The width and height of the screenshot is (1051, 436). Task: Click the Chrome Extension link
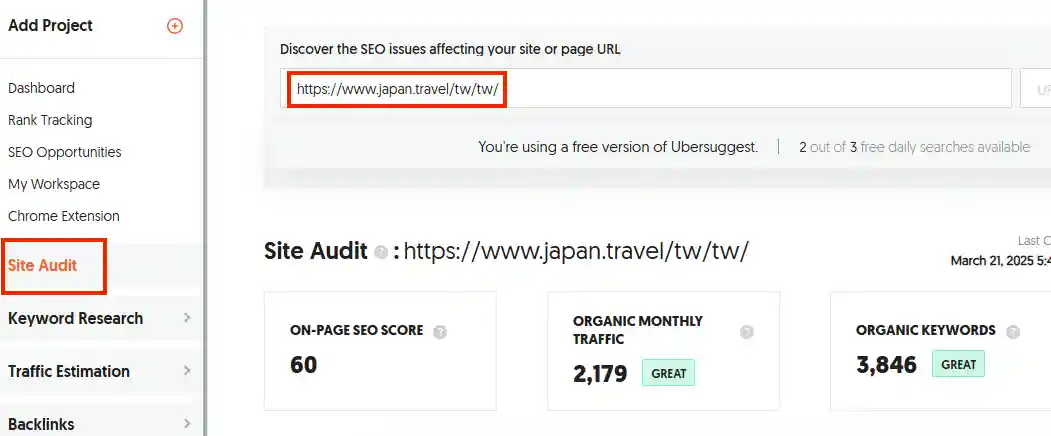pos(63,216)
